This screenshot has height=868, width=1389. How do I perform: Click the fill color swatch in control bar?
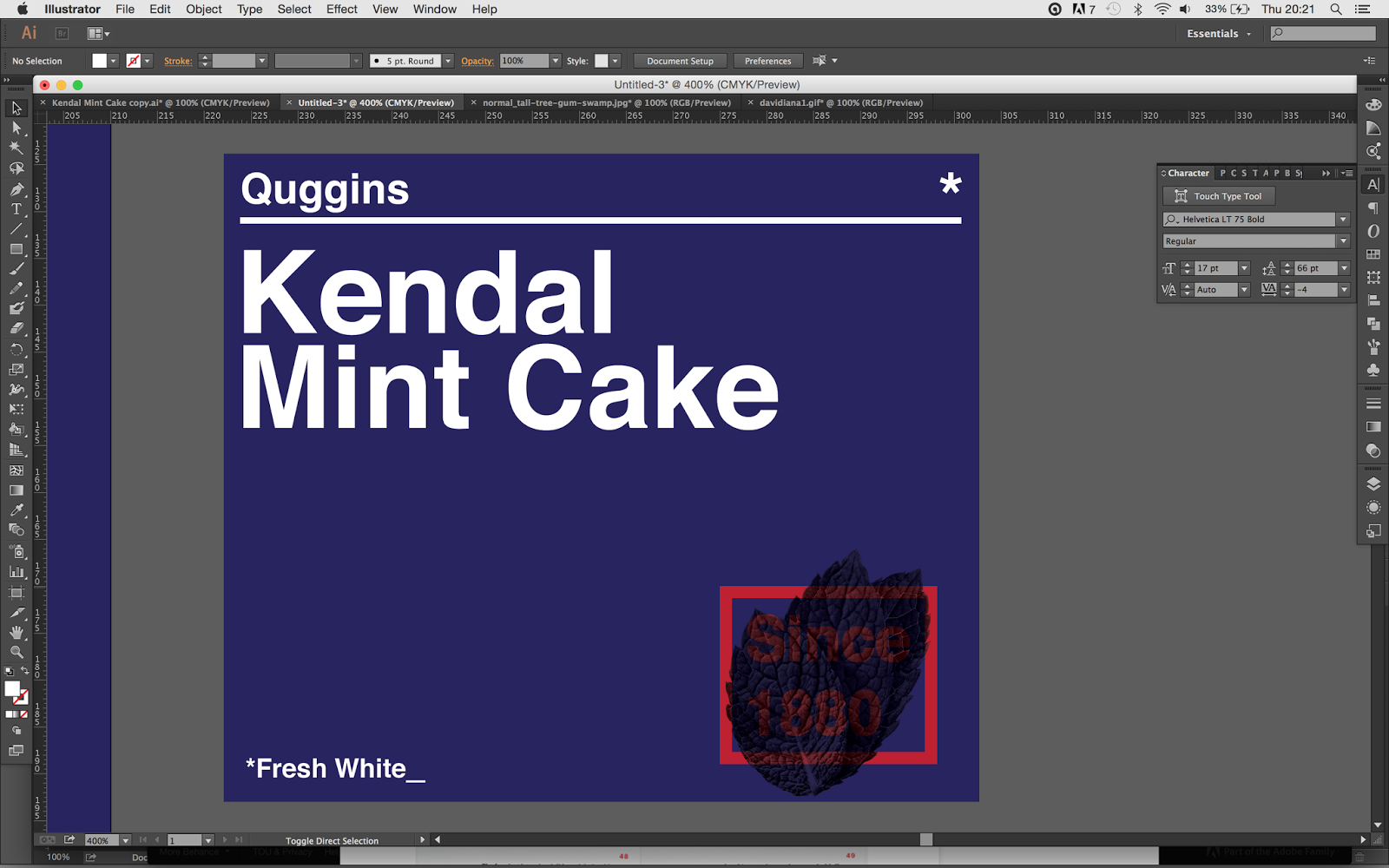click(100, 61)
